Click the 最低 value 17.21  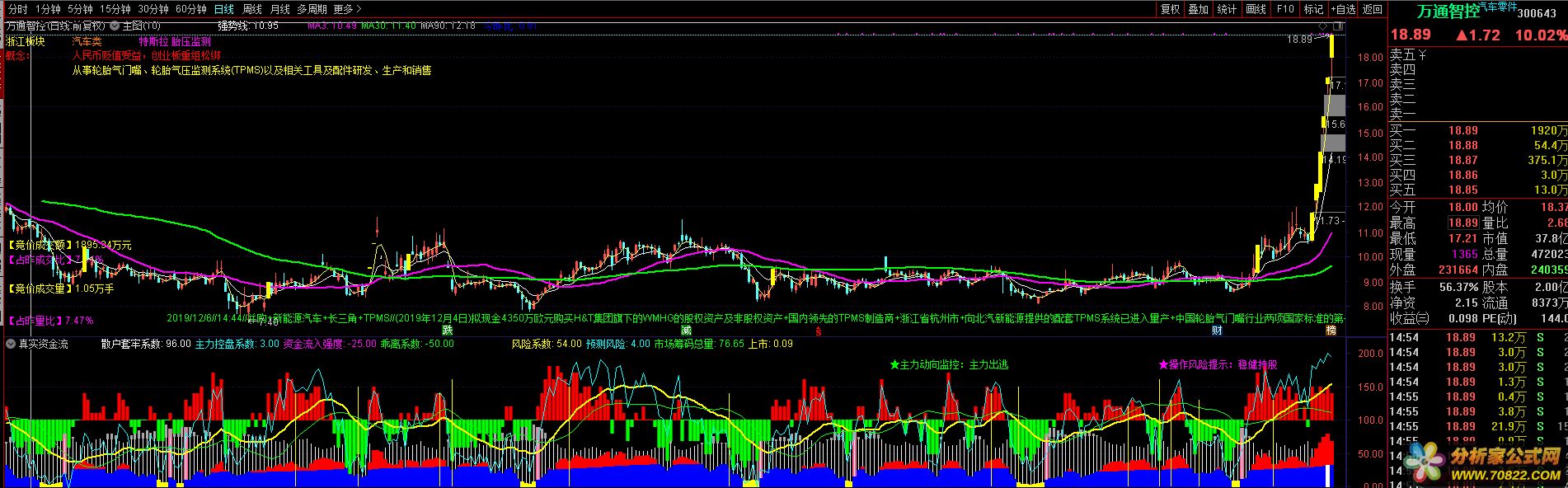coord(1463,239)
